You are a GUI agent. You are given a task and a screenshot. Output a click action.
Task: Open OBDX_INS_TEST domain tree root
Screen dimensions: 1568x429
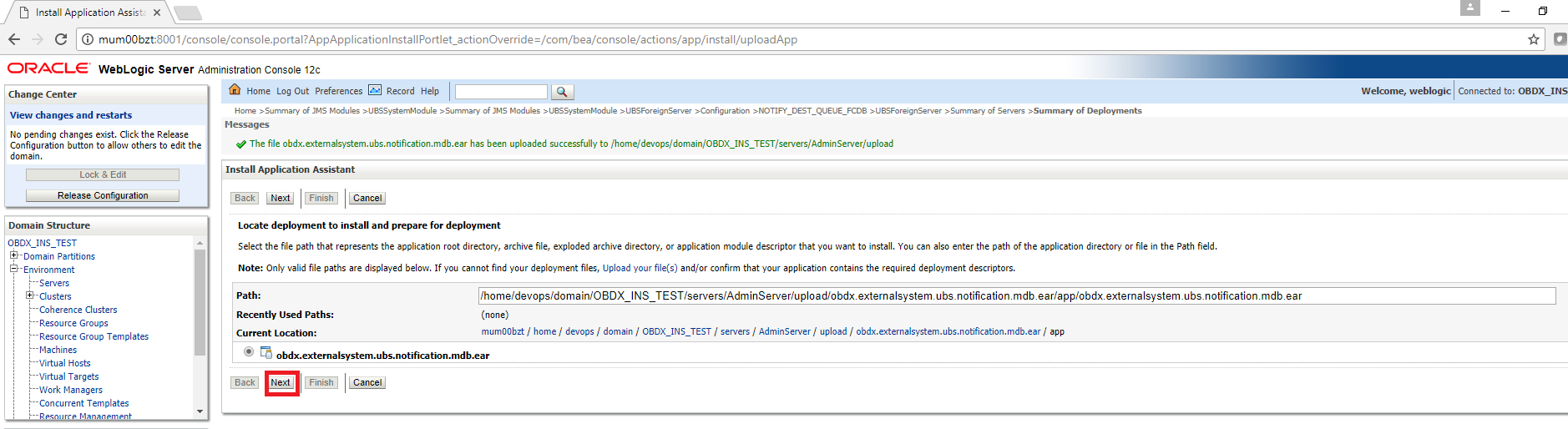coord(42,243)
